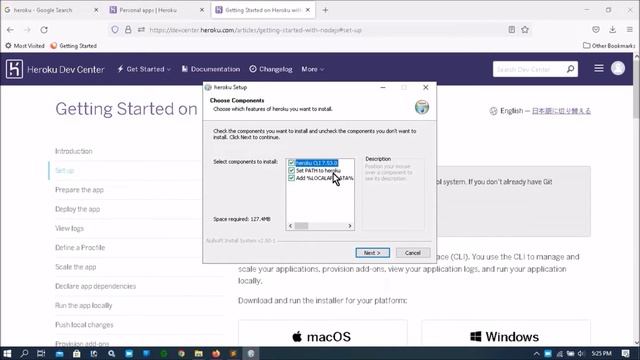Click the browser forward arrow
This screenshot has height=360, width=640.
tap(27, 30)
